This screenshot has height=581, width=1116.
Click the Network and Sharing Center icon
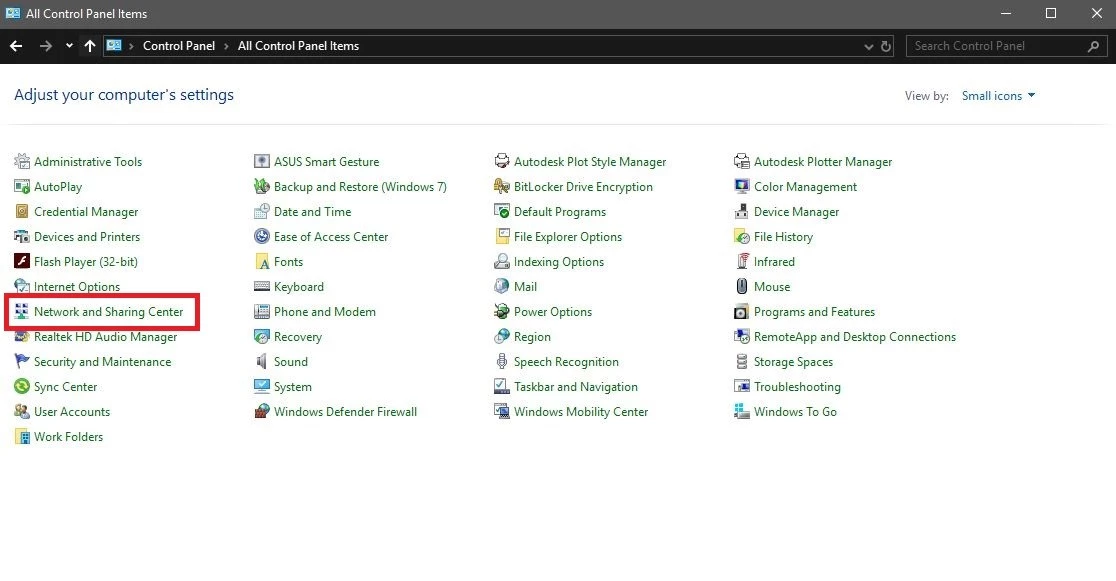pyautogui.click(x=22, y=311)
